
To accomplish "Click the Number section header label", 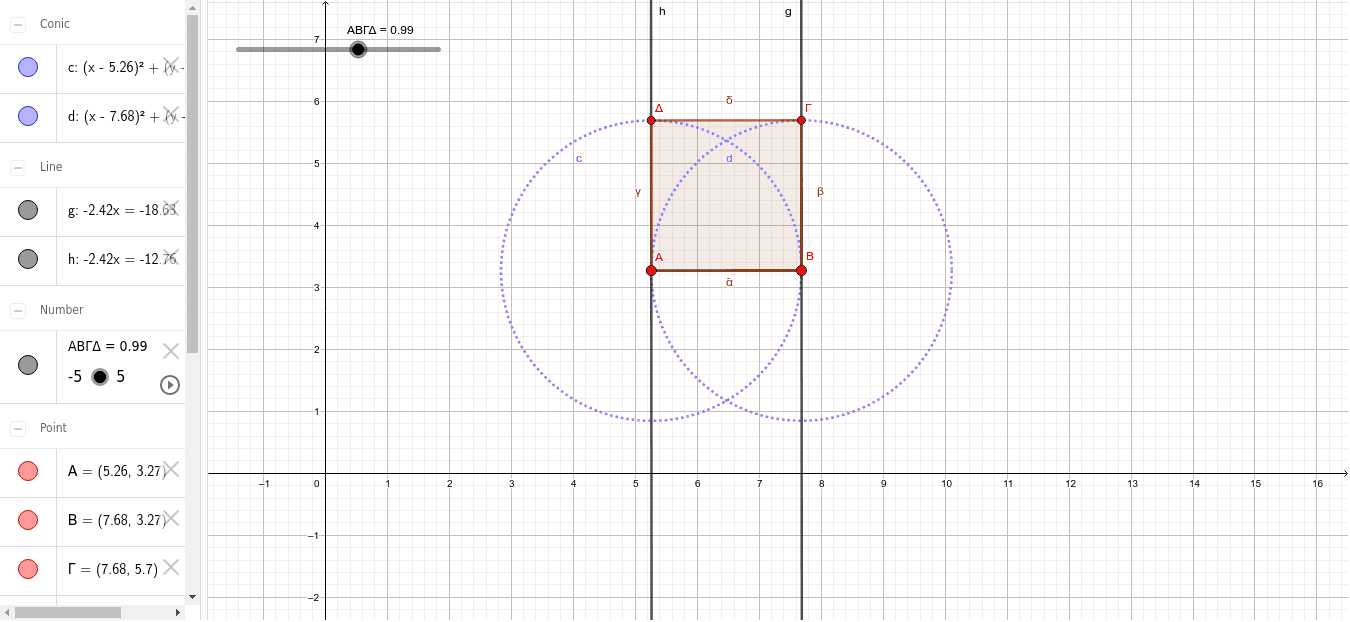I will coord(62,310).
